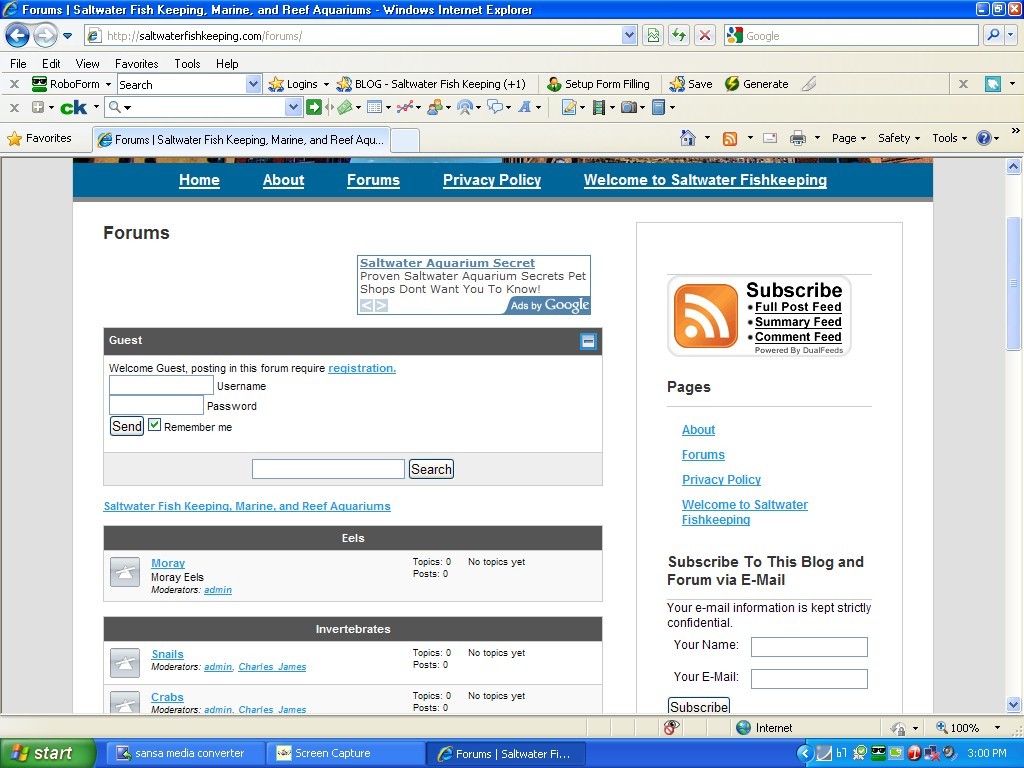
Task: Click the Print icon
Action: coord(798,138)
